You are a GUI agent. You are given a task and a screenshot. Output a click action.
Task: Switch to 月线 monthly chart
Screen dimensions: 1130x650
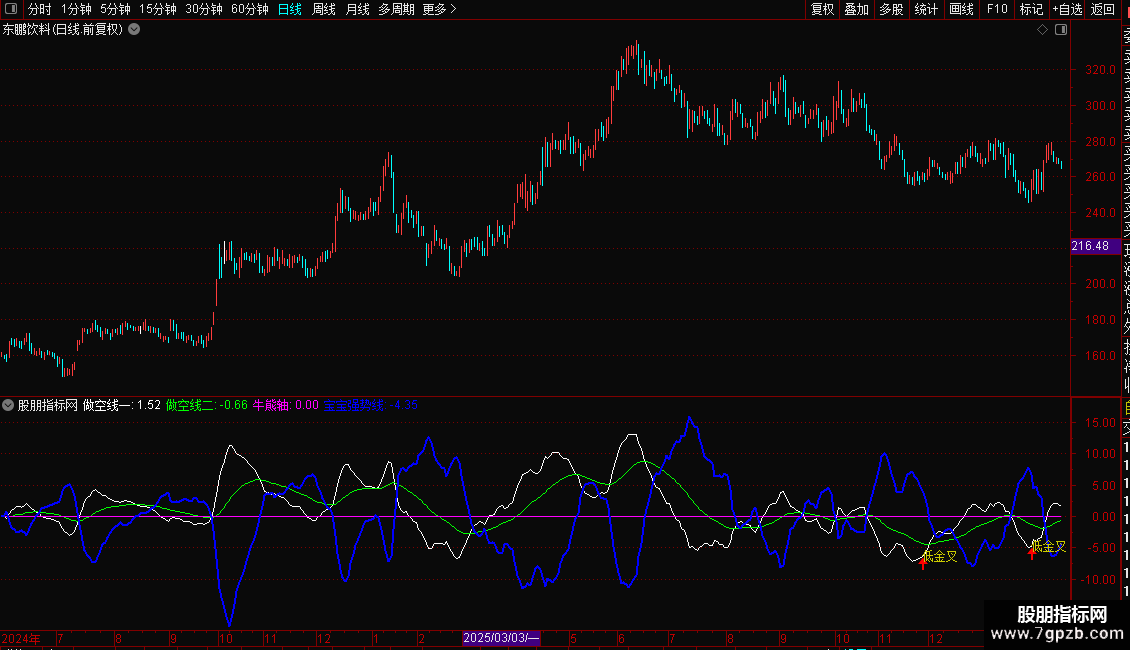tap(357, 9)
